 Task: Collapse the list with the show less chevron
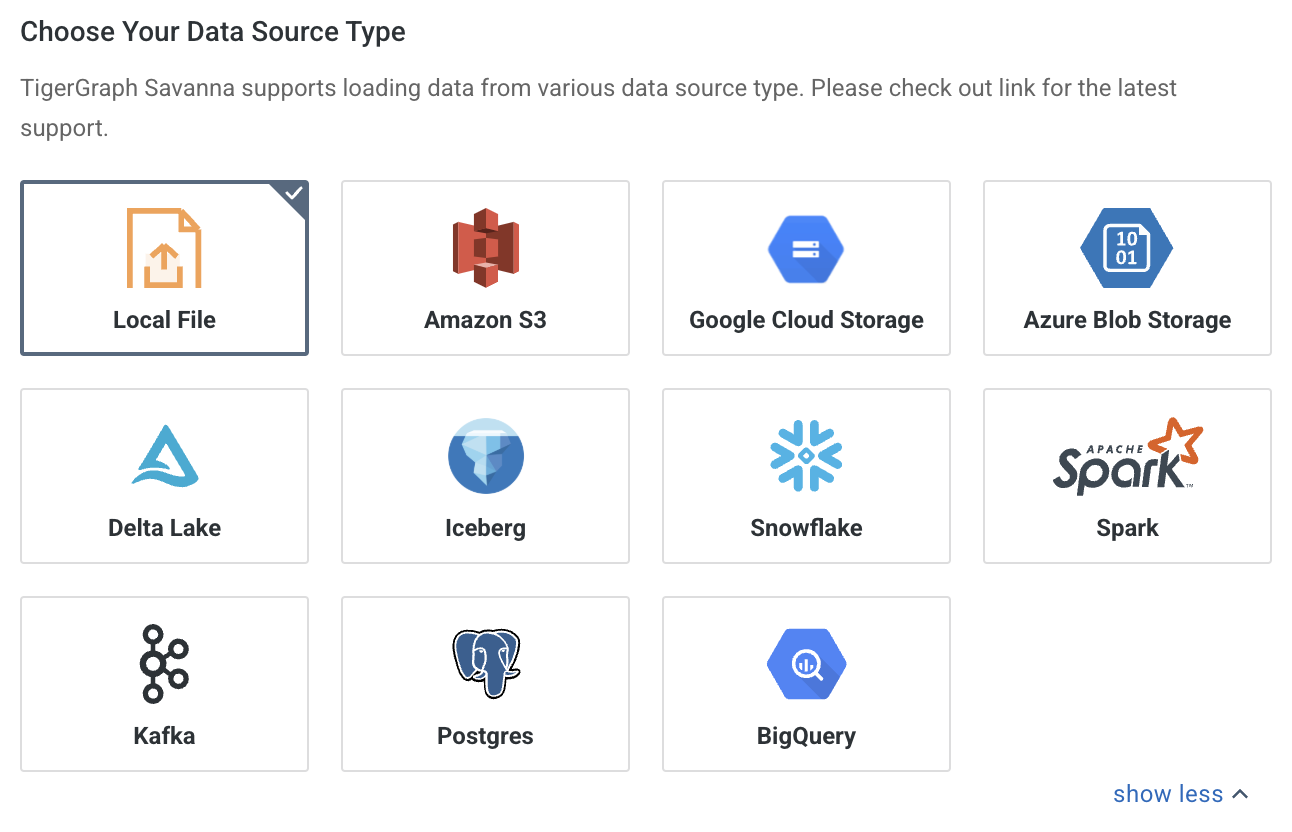(x=1240, y=793)
